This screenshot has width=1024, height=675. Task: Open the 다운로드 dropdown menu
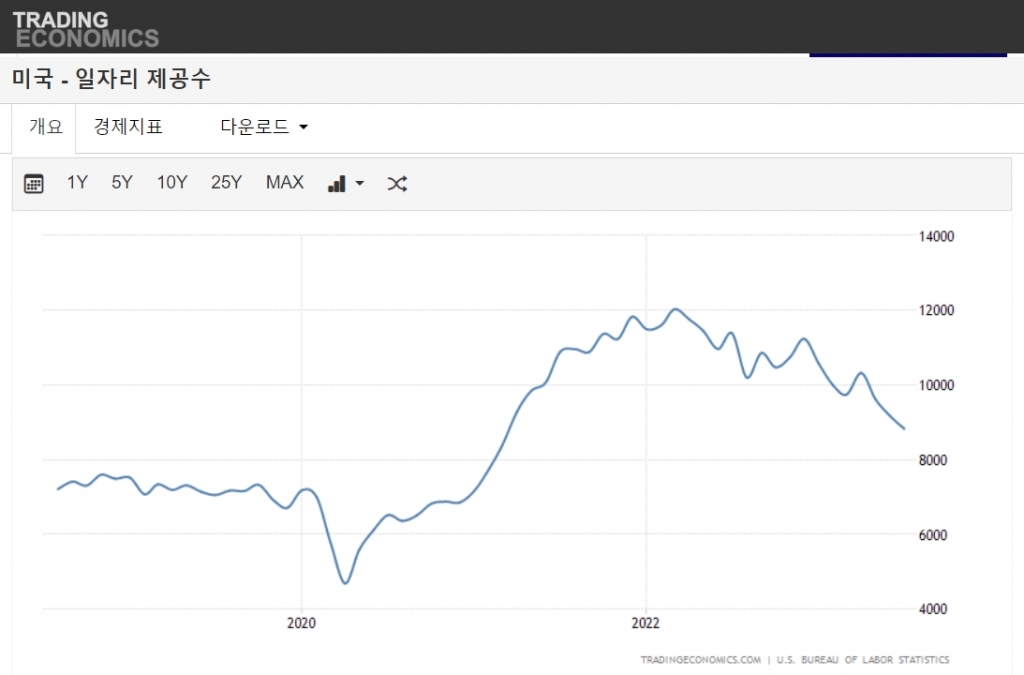(264, 127)
